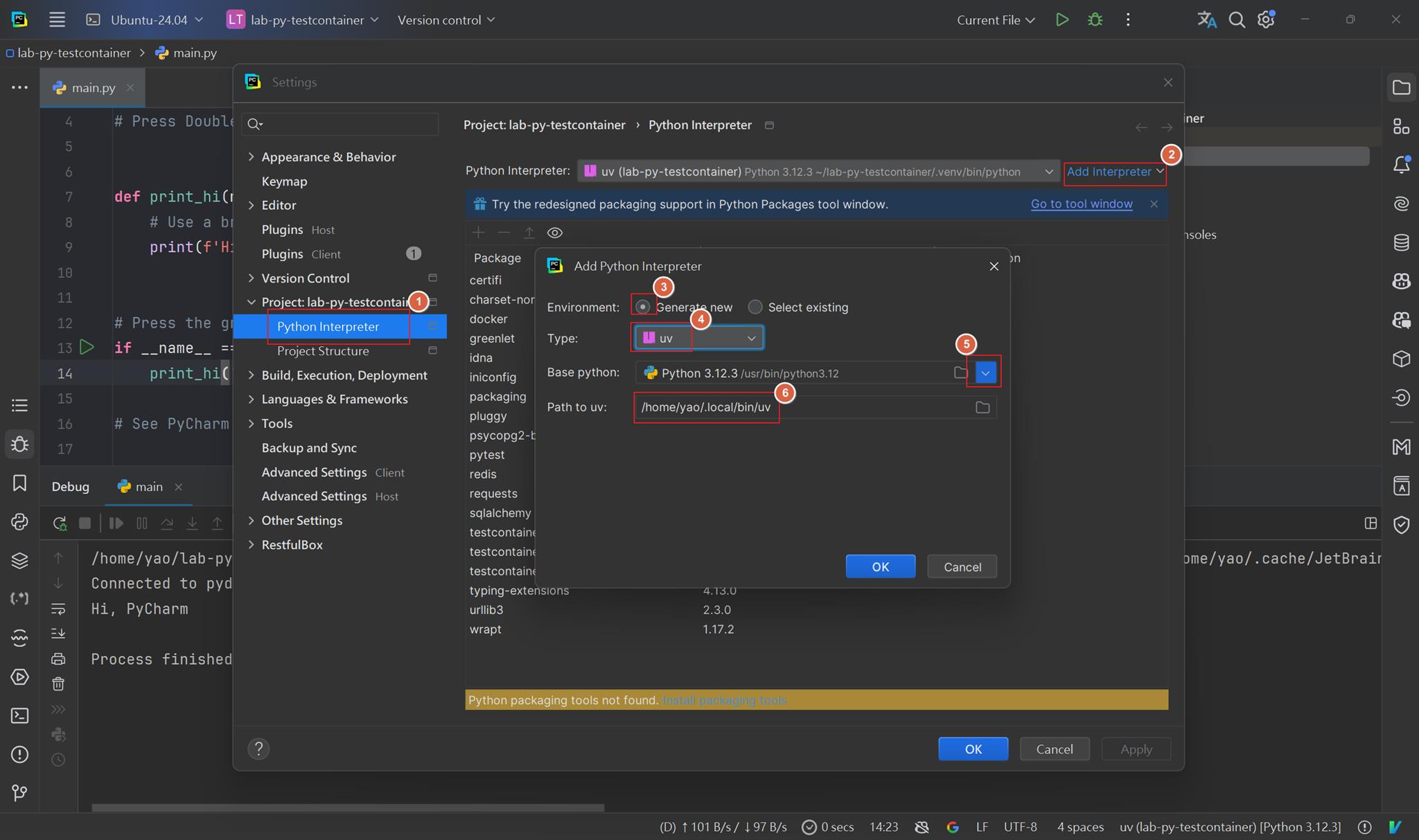Switch to the main.py editor tab
This screenshot has width=1419, height=840.
[92, 87]
